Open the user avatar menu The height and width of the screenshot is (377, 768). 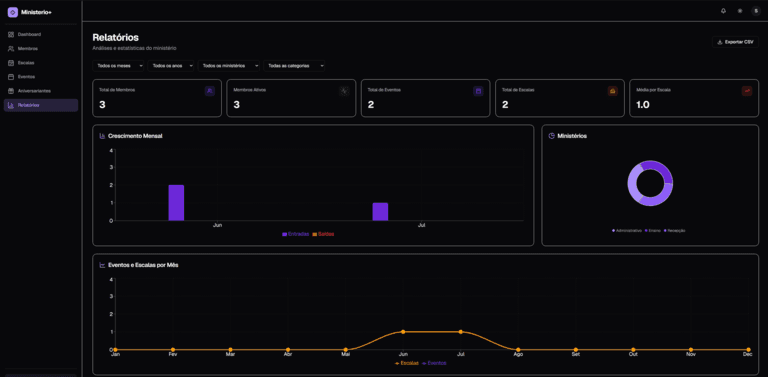[756, 11]
